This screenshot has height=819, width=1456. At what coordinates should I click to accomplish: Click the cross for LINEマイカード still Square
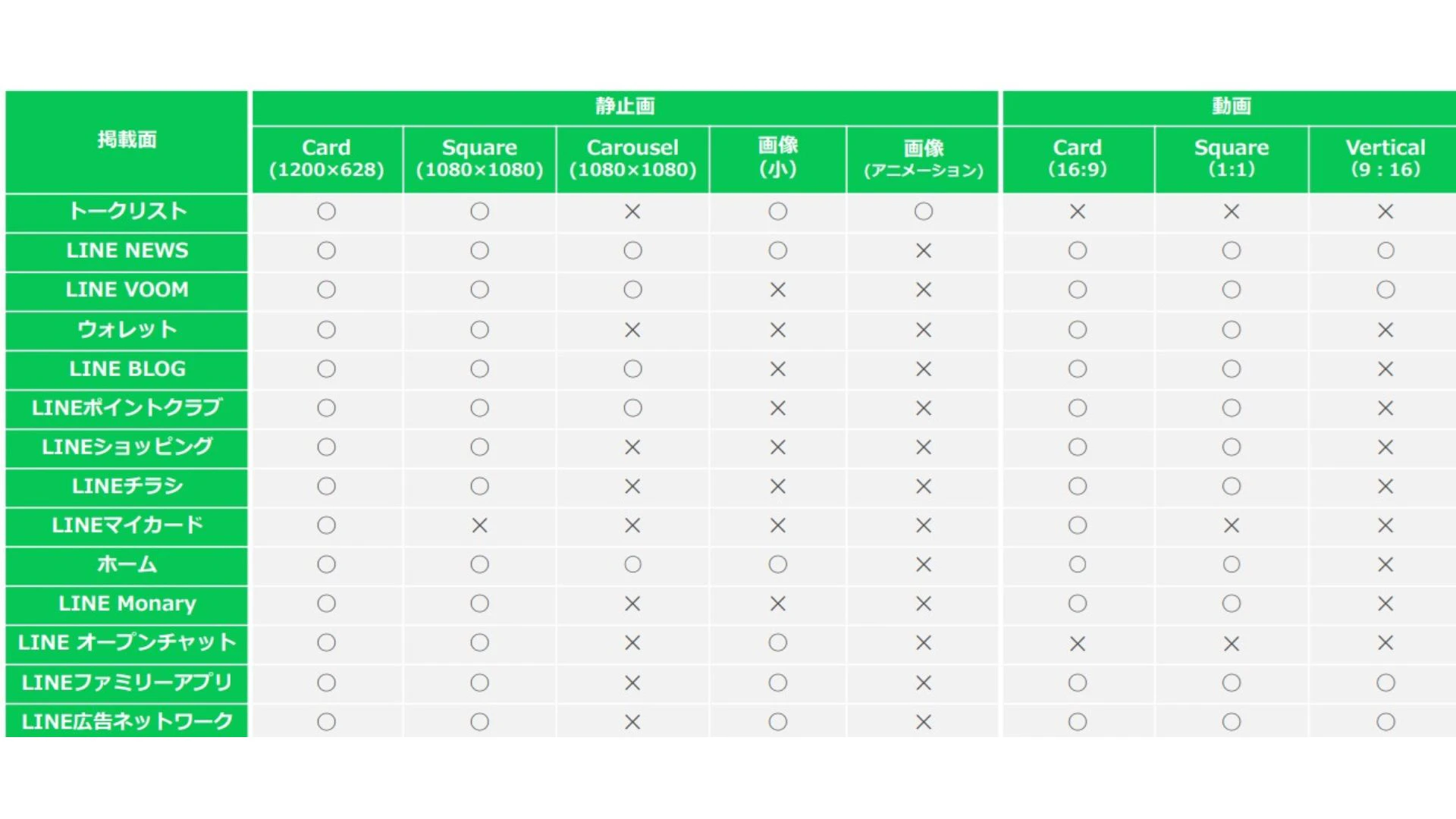coord(479,526)
